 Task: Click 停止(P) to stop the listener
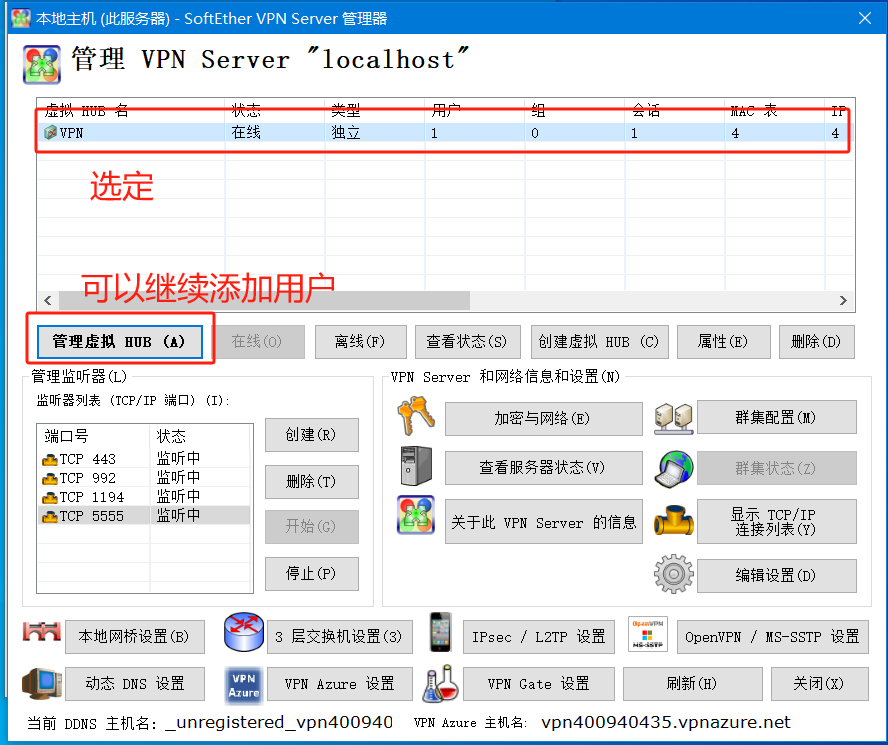[311, 574]
